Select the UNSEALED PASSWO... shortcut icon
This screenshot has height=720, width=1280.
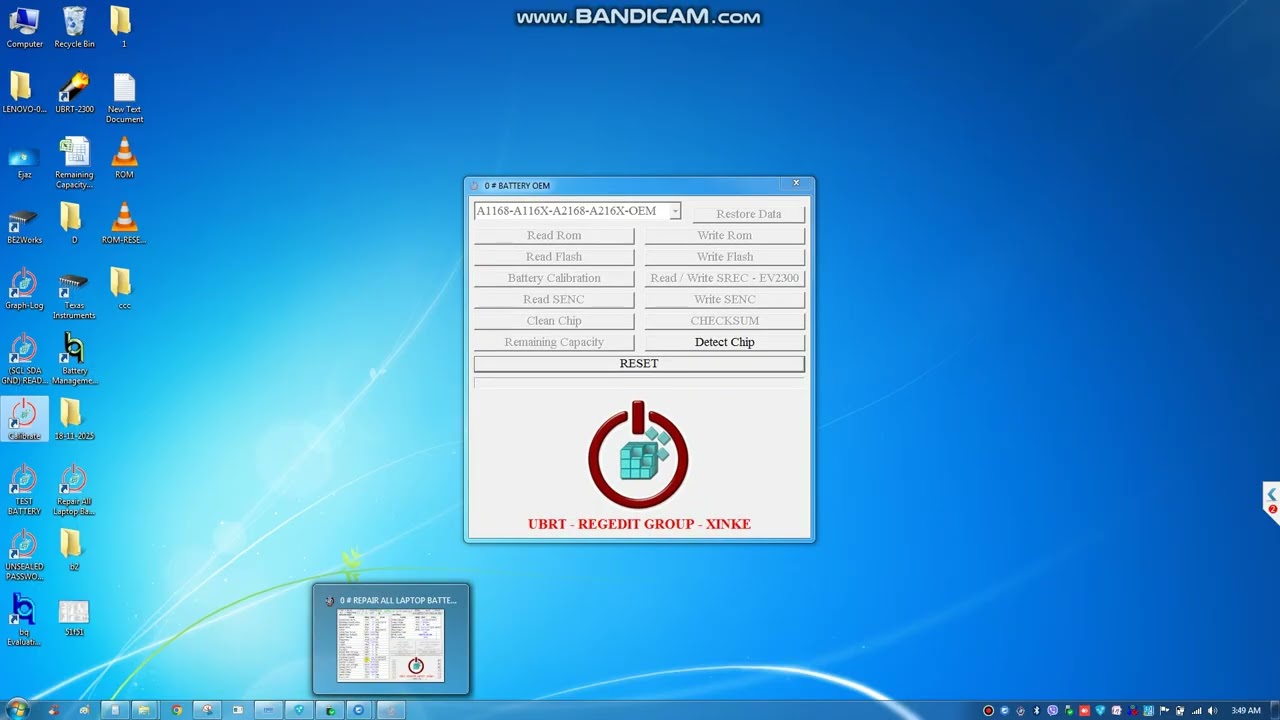coord(24,555)
